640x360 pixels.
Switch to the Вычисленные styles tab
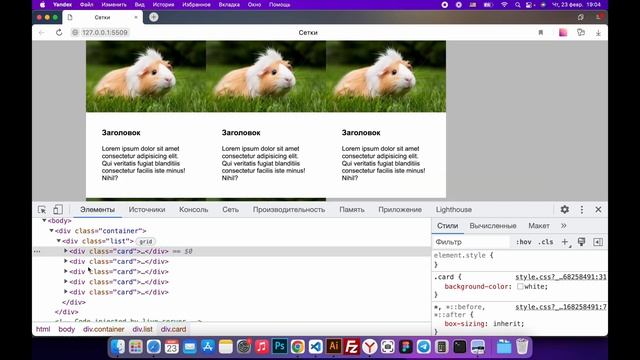(x=493, y=226)
